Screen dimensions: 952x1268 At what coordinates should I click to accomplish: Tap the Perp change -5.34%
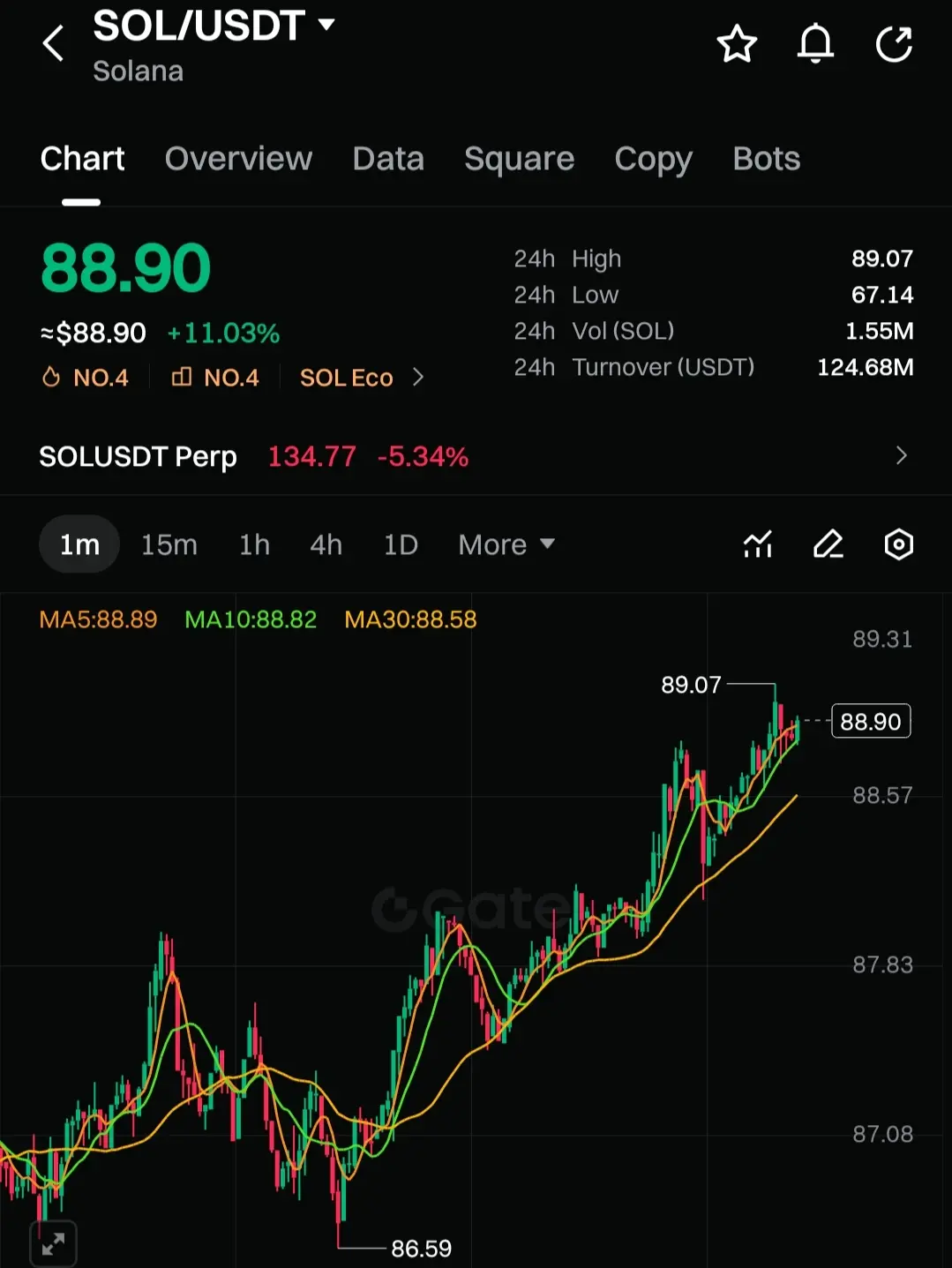pyautogui.click(x=423, y=456)
